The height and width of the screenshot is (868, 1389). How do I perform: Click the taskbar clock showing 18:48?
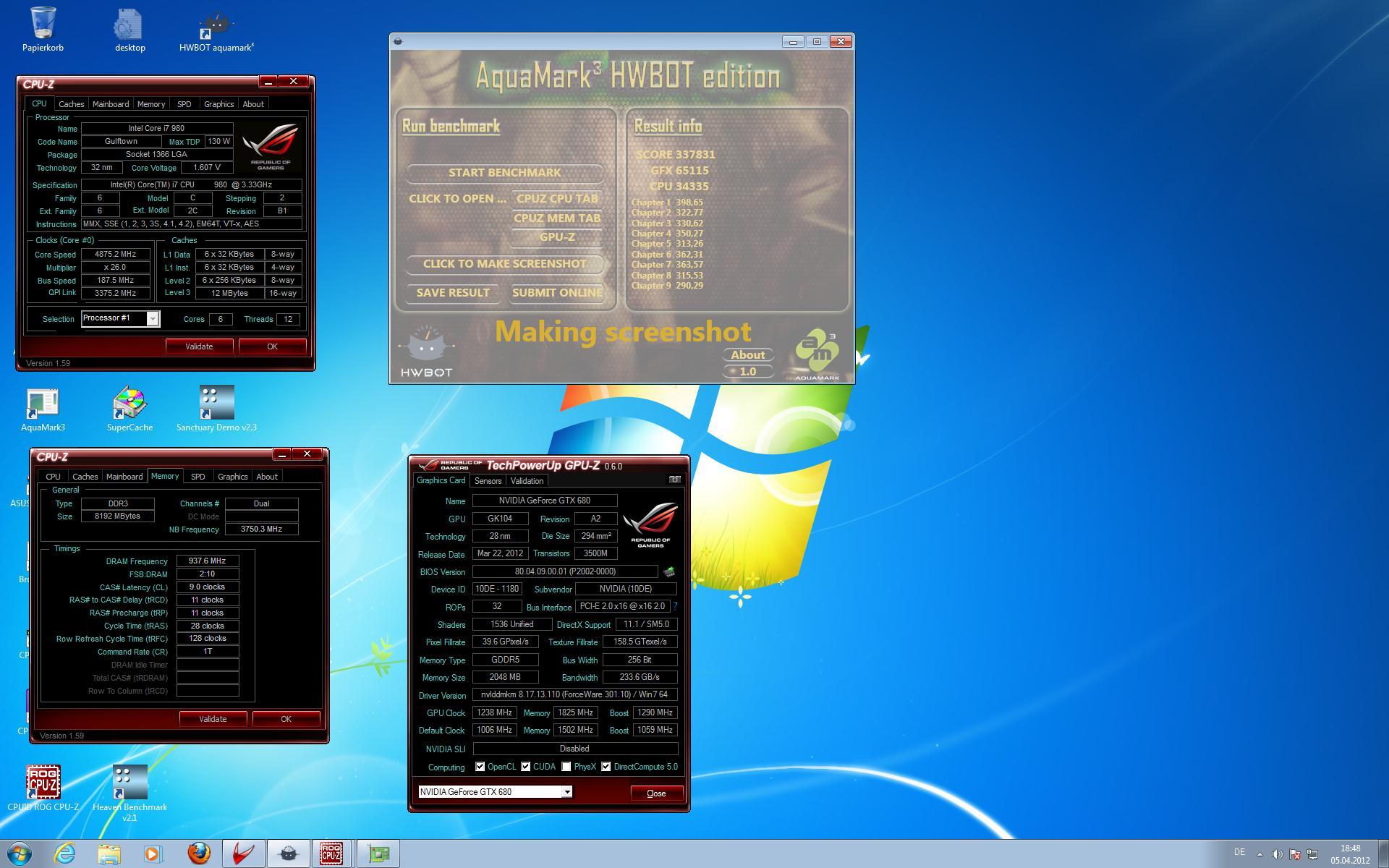(1350, 854)
